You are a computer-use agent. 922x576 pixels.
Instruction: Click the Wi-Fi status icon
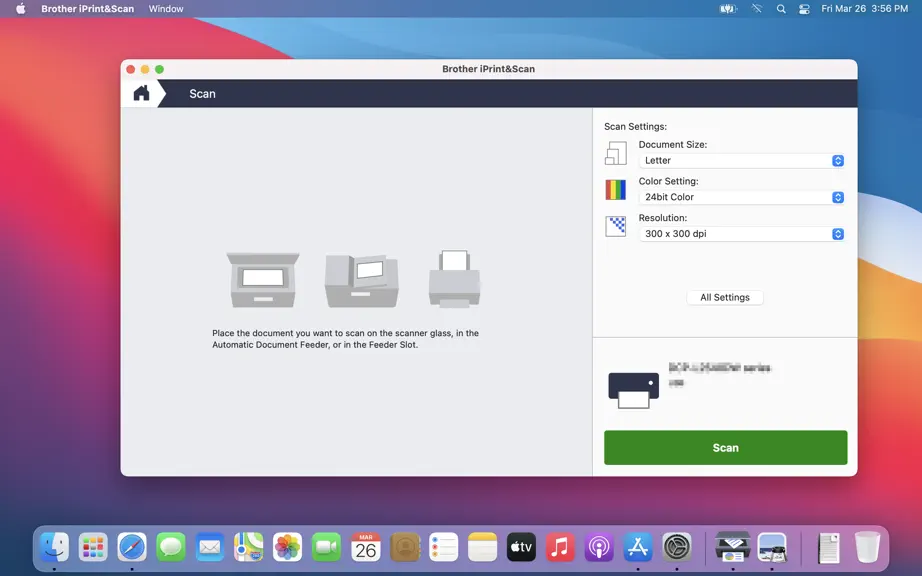coord(757,9)
